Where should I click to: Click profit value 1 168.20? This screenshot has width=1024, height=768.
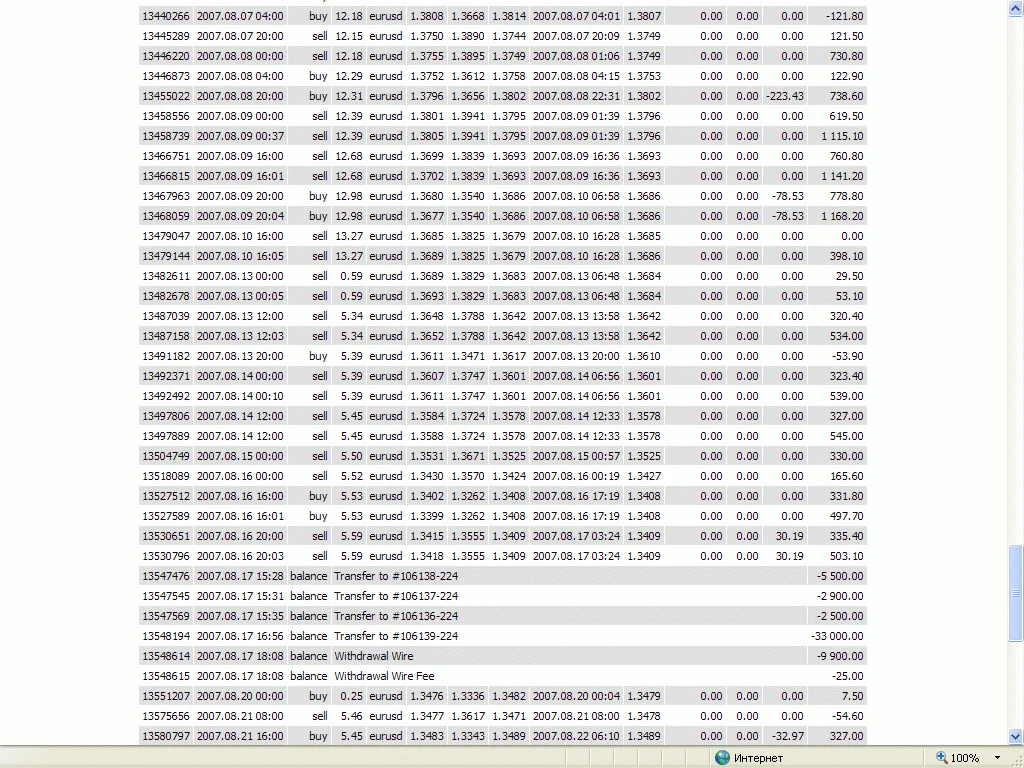click(x=842, y=216)
